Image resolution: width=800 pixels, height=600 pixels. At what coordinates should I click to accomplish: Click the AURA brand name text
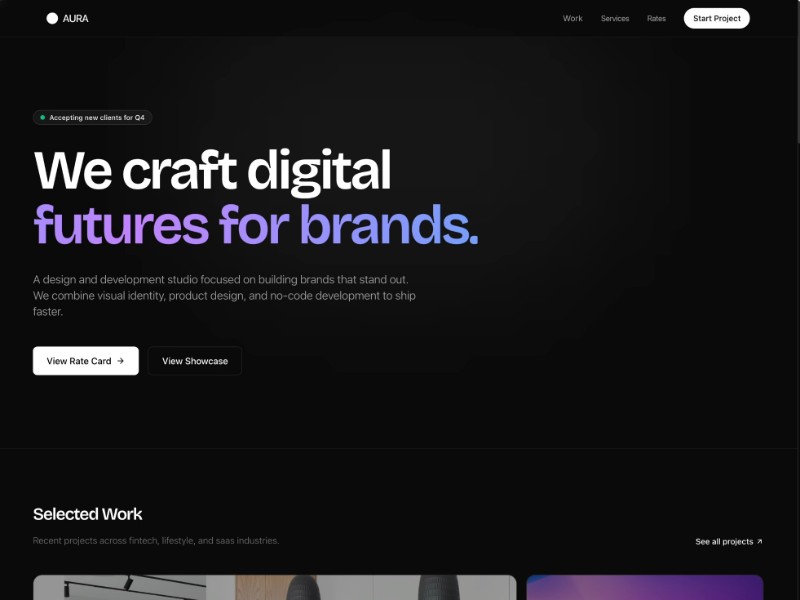(75, 18)
